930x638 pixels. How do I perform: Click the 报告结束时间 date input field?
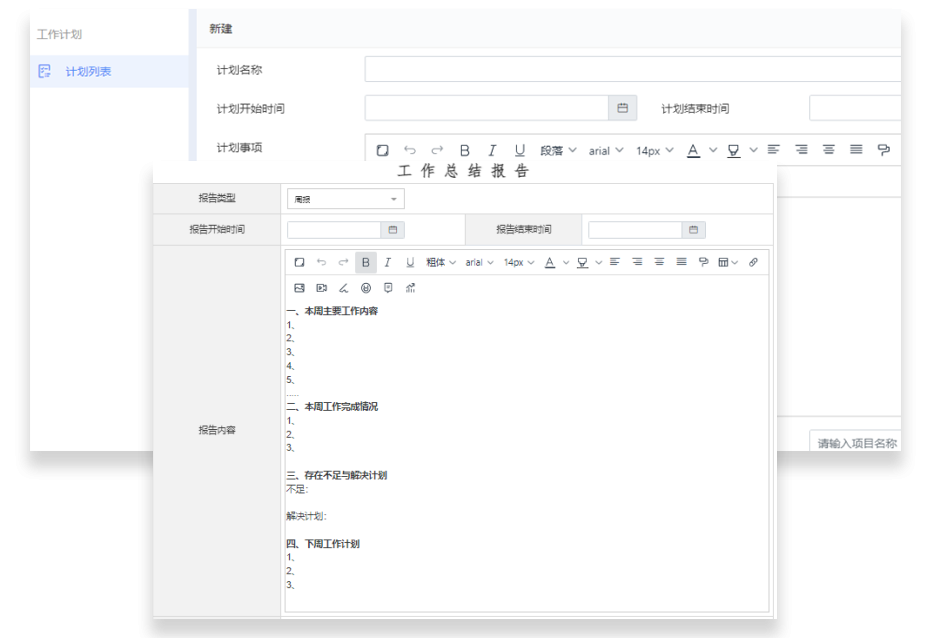point(635,229)
